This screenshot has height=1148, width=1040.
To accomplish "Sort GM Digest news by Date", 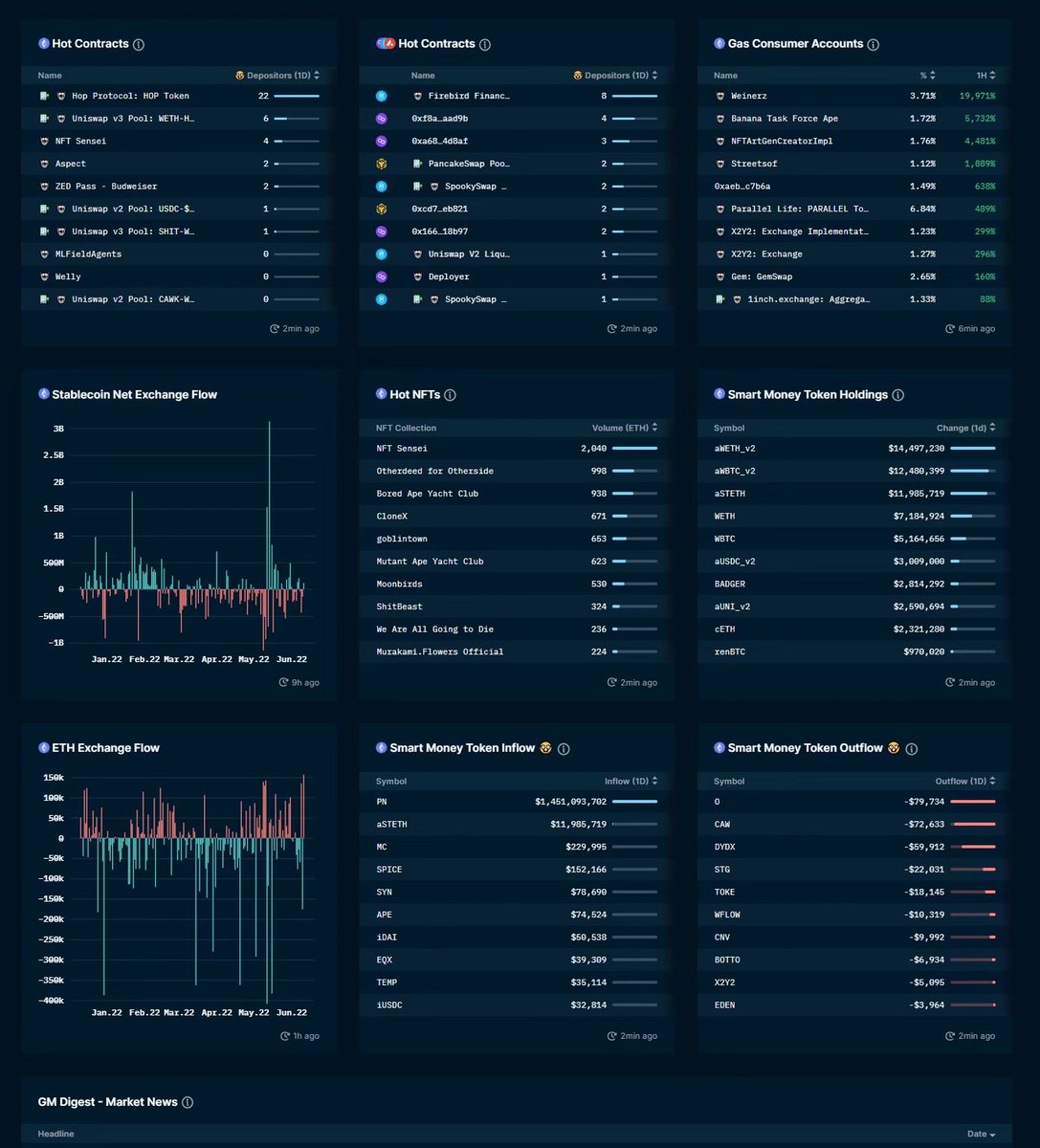I will [982, 1134].
